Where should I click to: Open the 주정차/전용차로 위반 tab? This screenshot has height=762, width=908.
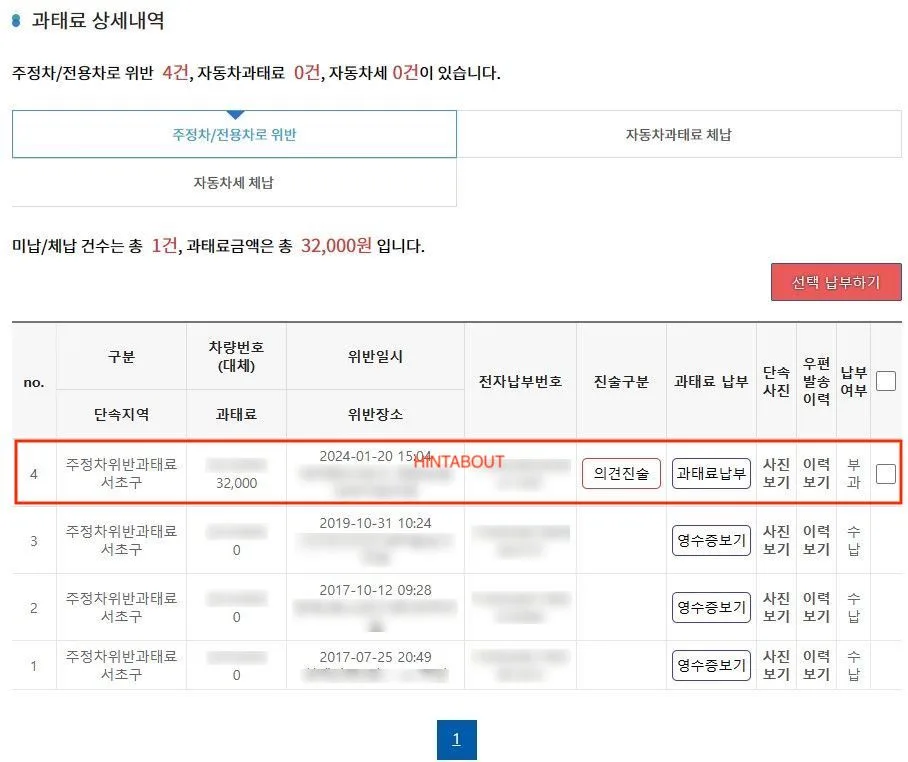(235, 134)
